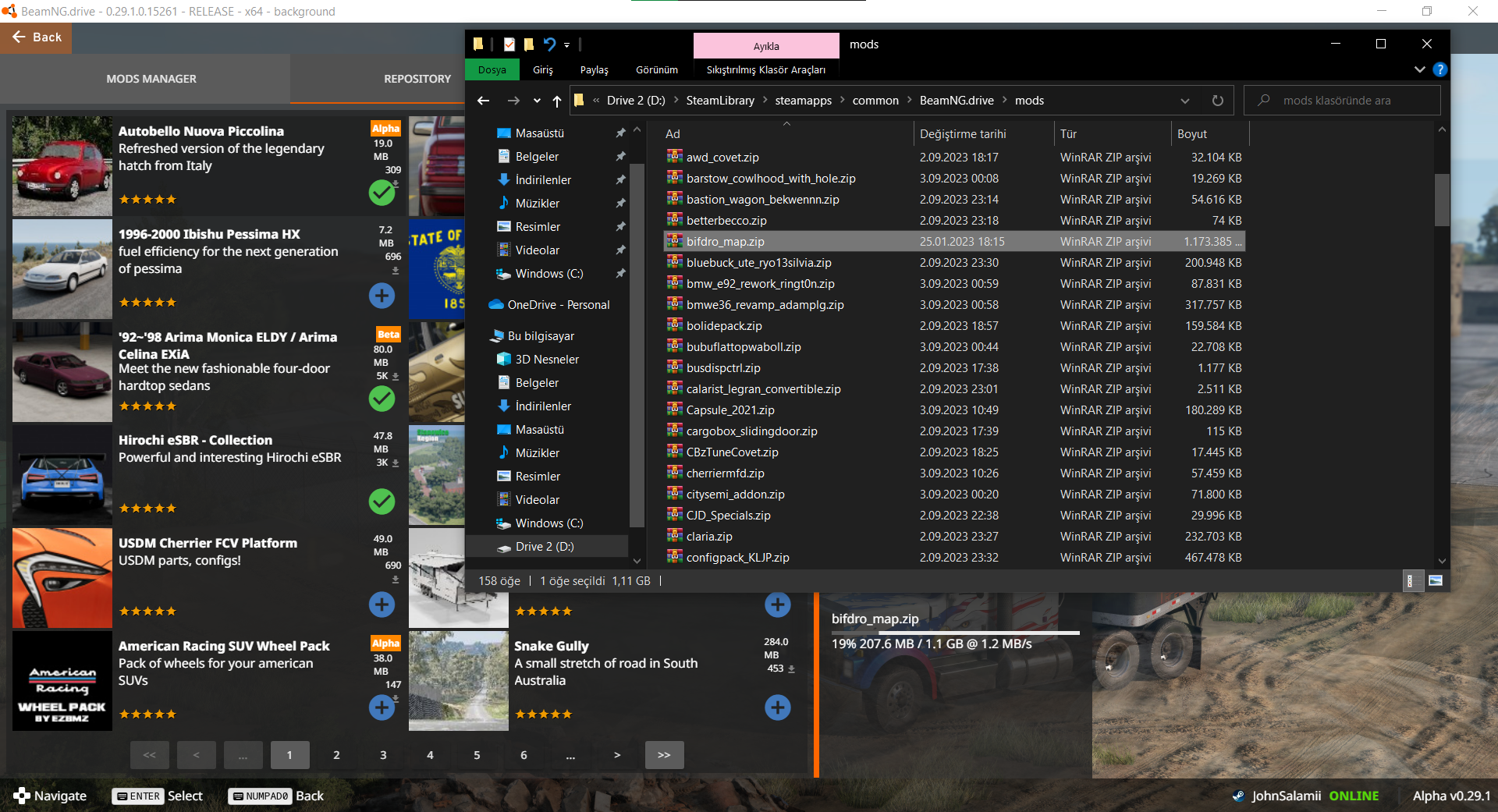Select Bu bilgisayar in sidebar
This screenshot has height=812, width=1498.
point(541,336)
